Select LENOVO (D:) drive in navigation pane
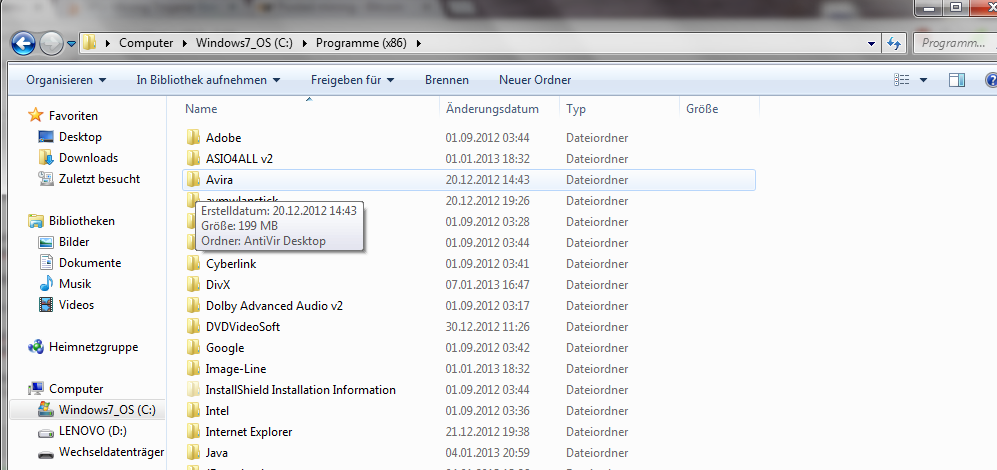The height and width of the screenshot is (470, 997). pos(93,431)
